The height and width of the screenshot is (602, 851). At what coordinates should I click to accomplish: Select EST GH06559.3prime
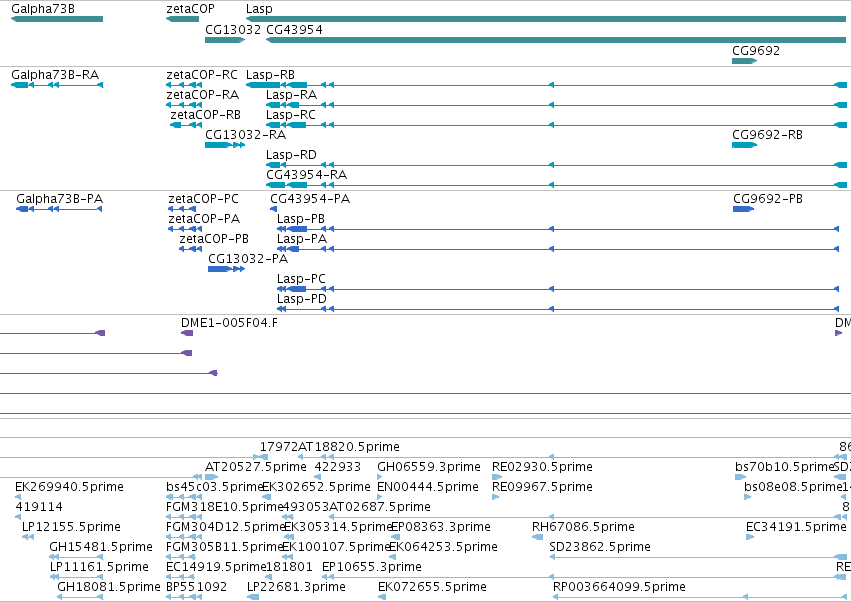(380, 477)
